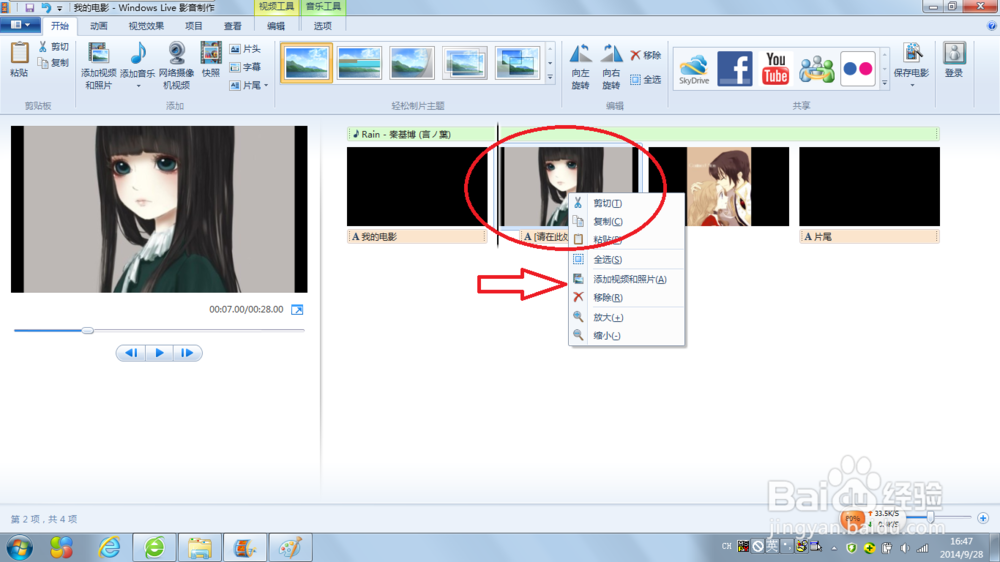The image size is (1000, 562).
Task: Rotate right (向右旋转)
Action: tap(611, 66)
